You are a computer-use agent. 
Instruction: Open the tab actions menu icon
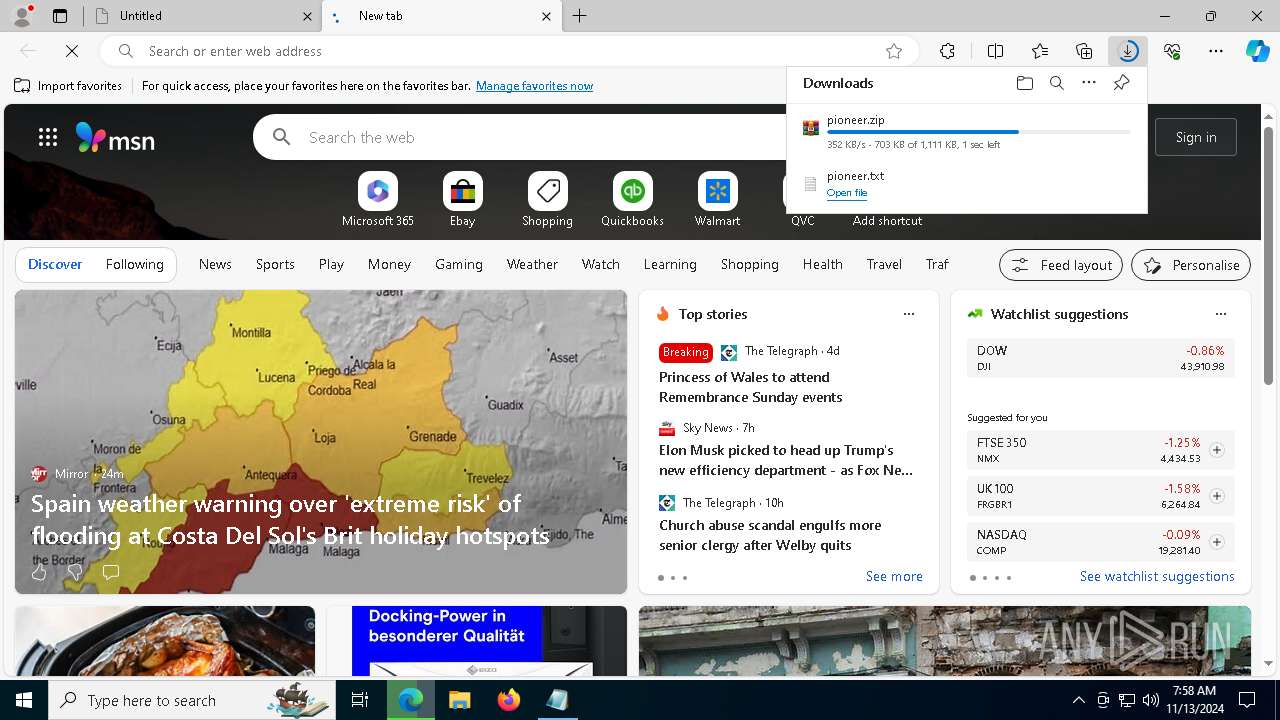coord(60,16)
